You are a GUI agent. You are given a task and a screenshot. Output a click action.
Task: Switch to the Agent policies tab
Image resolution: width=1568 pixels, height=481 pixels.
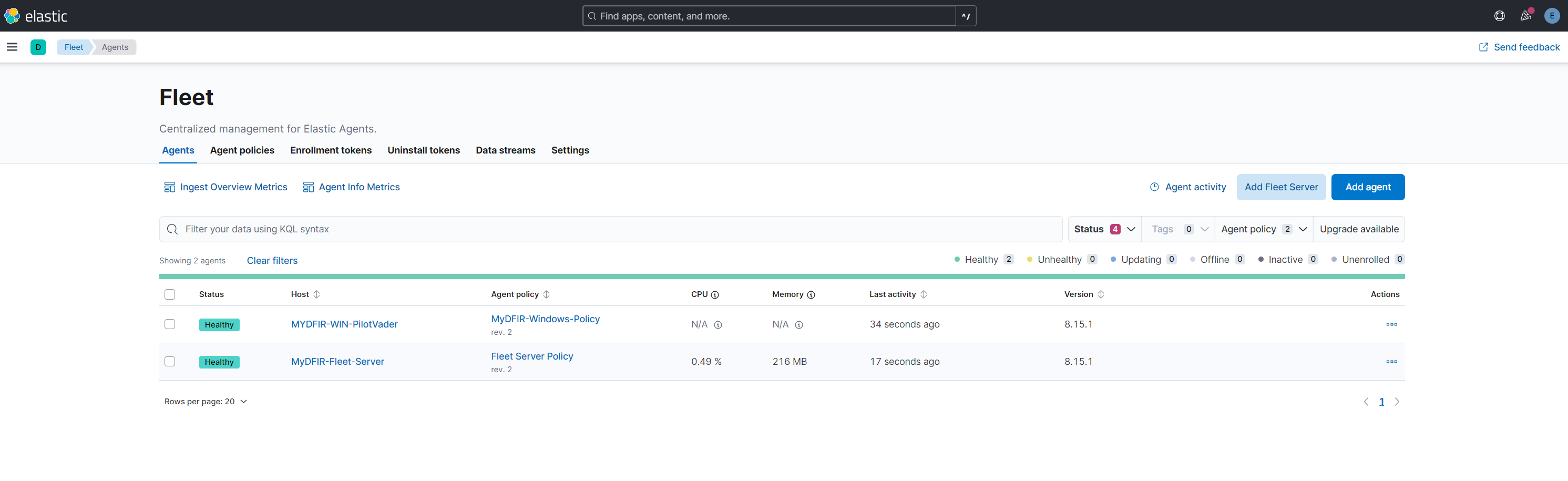pos(242,150)
